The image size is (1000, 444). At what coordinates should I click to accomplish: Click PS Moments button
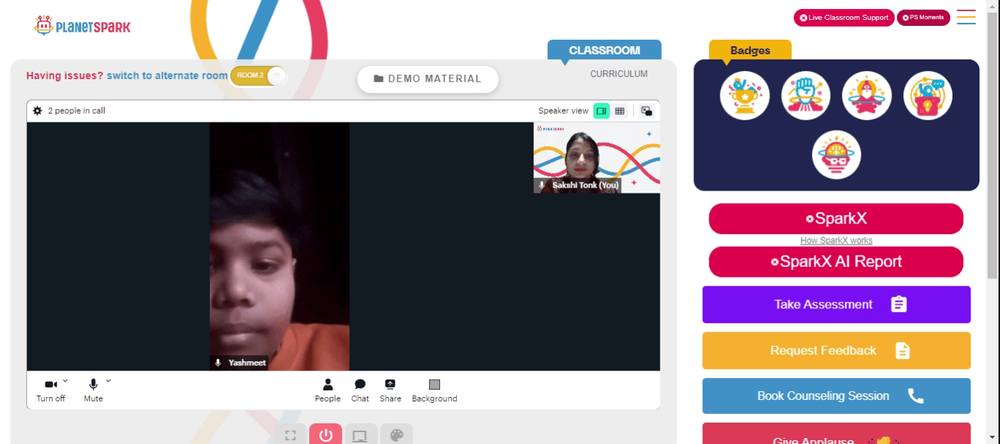click(x=923, y=18)
